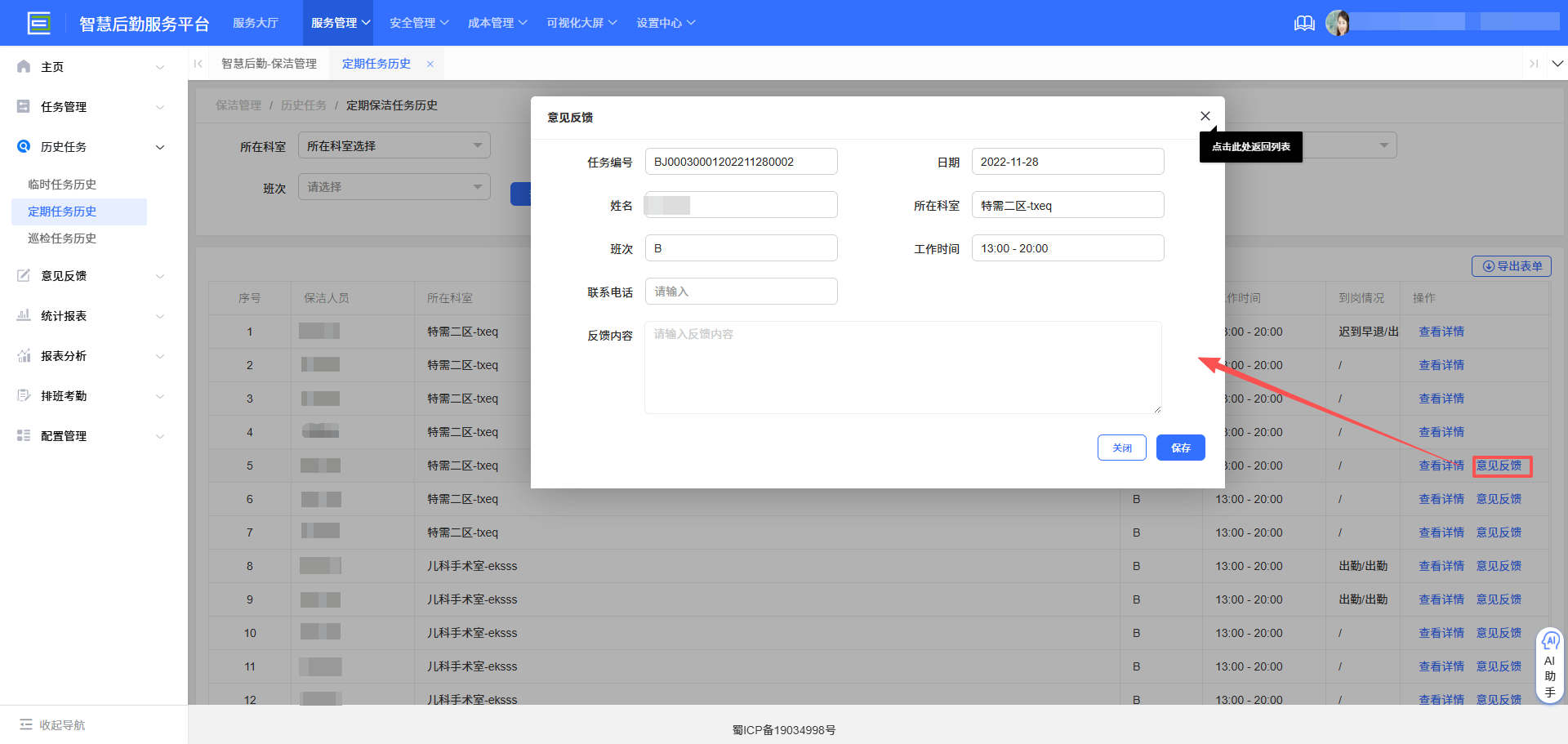Switch to the 智慧后勤-保洁管理 tab

pos(269,63)
